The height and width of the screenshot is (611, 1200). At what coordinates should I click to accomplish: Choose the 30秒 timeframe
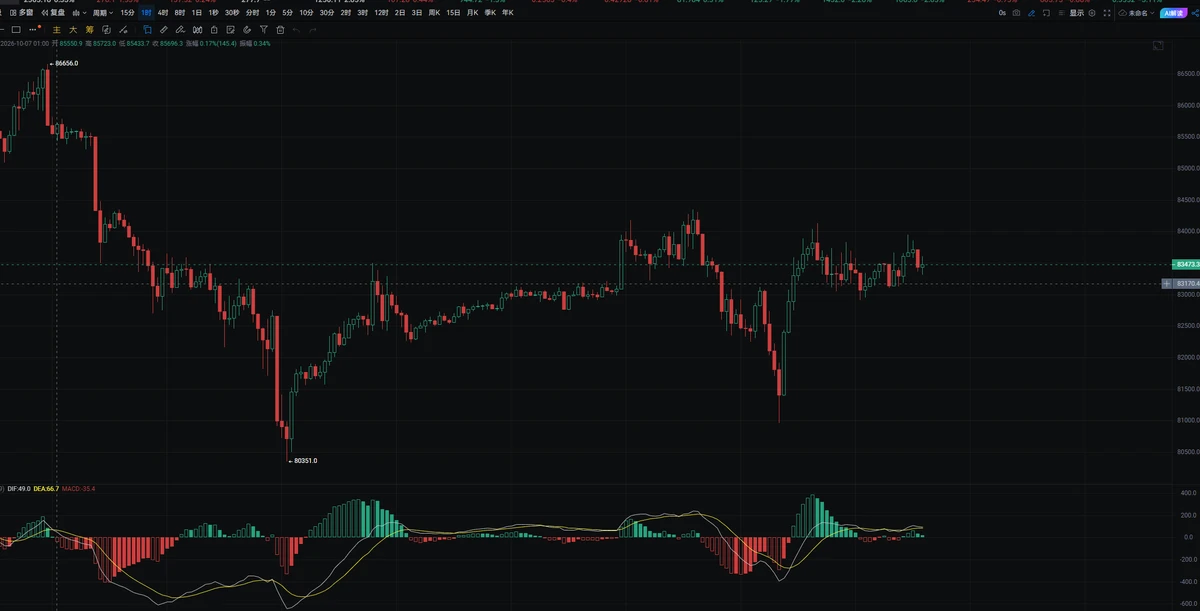[x=232, y=13]
